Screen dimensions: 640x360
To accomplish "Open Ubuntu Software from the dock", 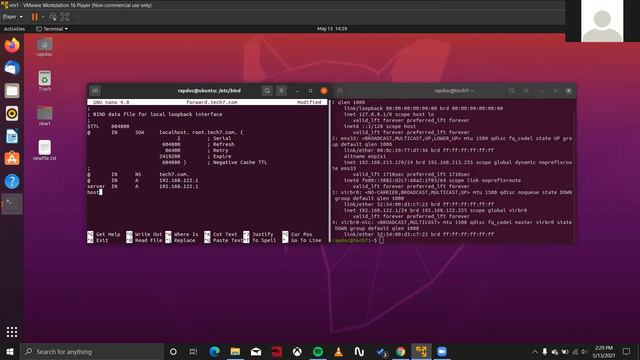I will [12, 158].
